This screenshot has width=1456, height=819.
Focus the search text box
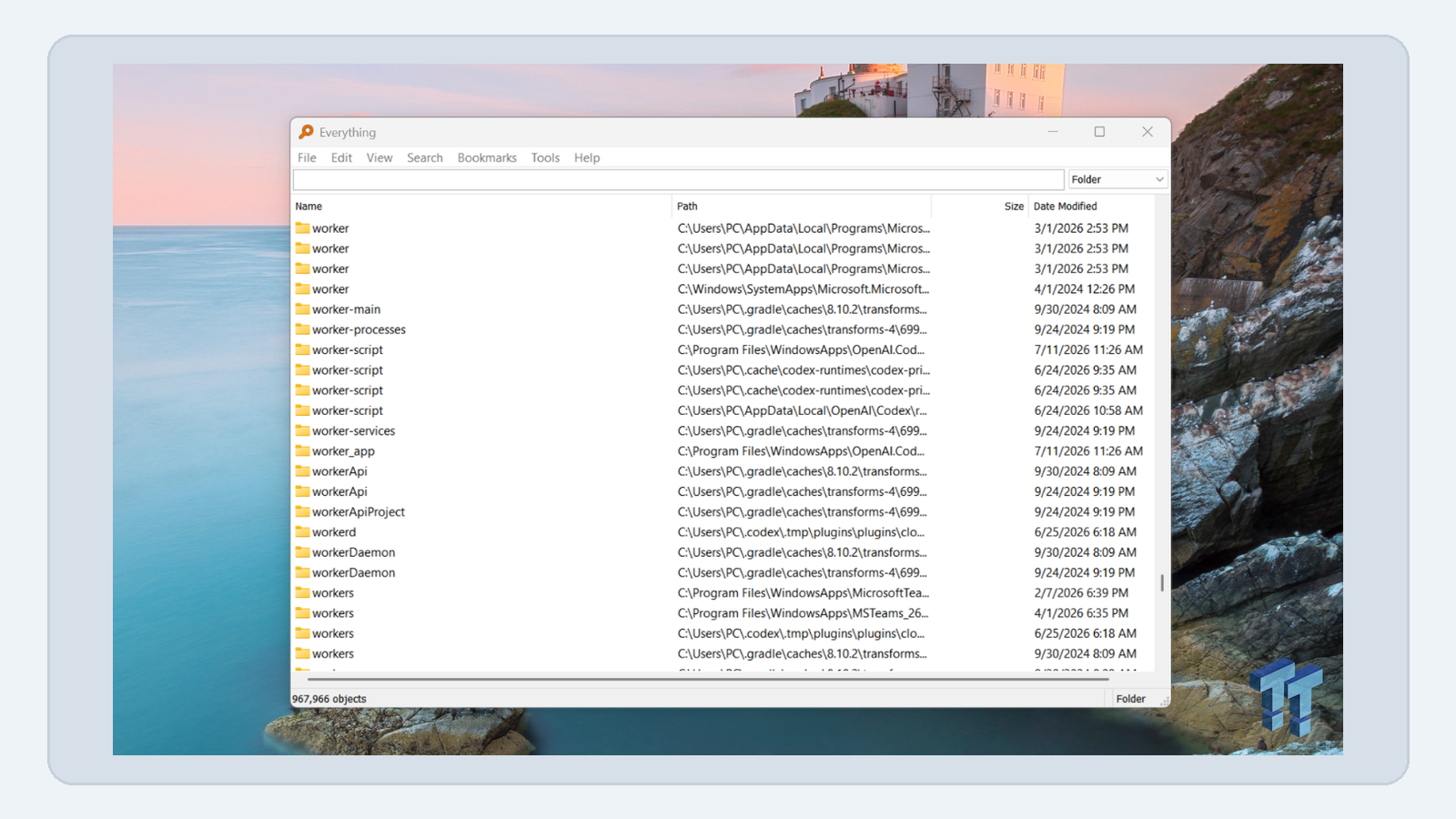tap(678, 179)
